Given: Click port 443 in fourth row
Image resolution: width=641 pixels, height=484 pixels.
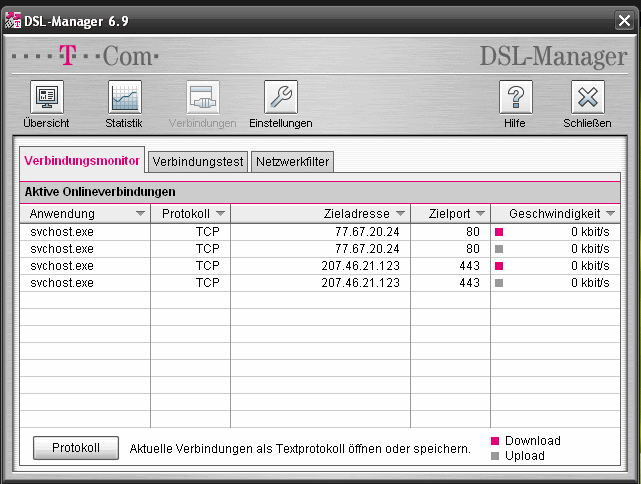Looking at the screenshot, I should 469,282.
